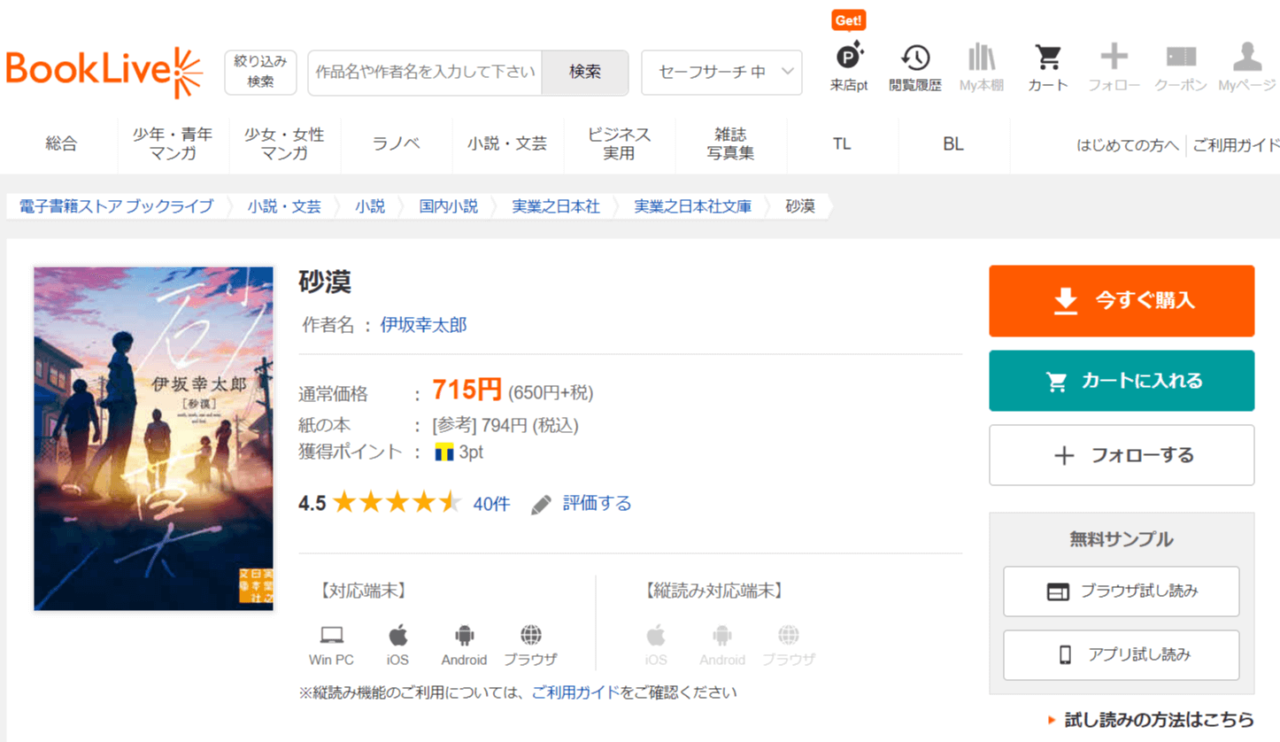
Task: Open author 伊坂幸太郎 link
Action: click(x=423, y=325)
